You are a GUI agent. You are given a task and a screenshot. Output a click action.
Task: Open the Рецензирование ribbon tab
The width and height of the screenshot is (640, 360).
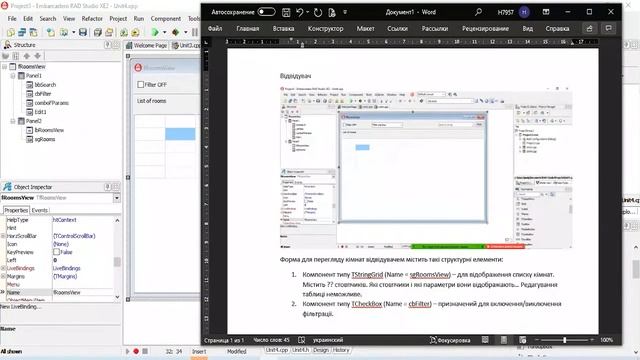(x=485, y=29)
